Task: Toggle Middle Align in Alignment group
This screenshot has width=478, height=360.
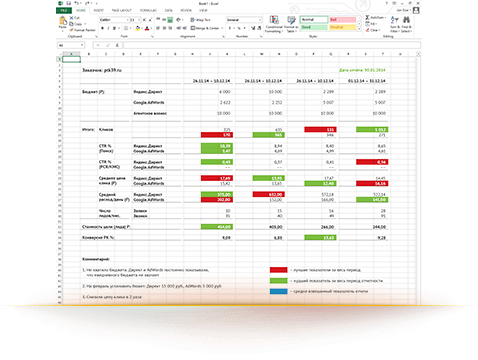Action: point(164,20)
